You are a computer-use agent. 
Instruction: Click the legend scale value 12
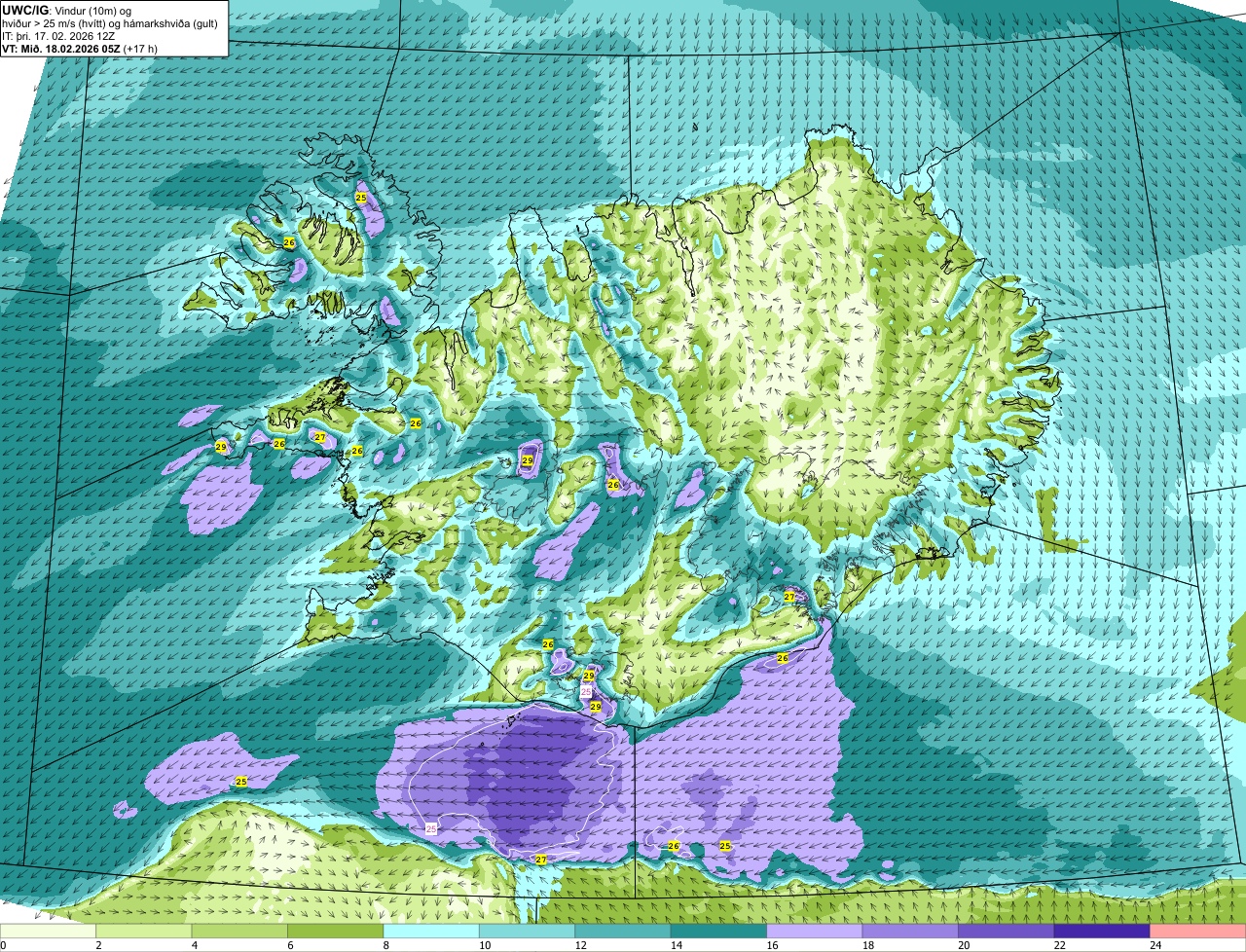[x=580, y=945]
